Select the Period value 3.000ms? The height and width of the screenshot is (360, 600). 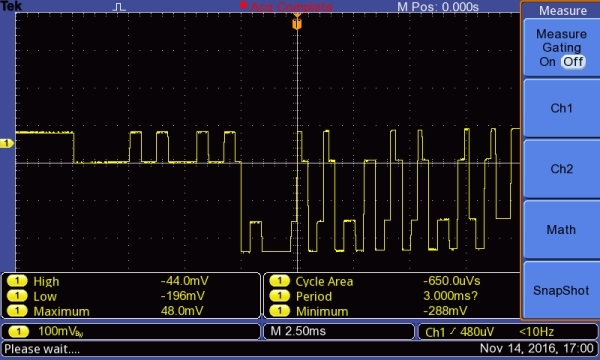(x=450, y=296)
